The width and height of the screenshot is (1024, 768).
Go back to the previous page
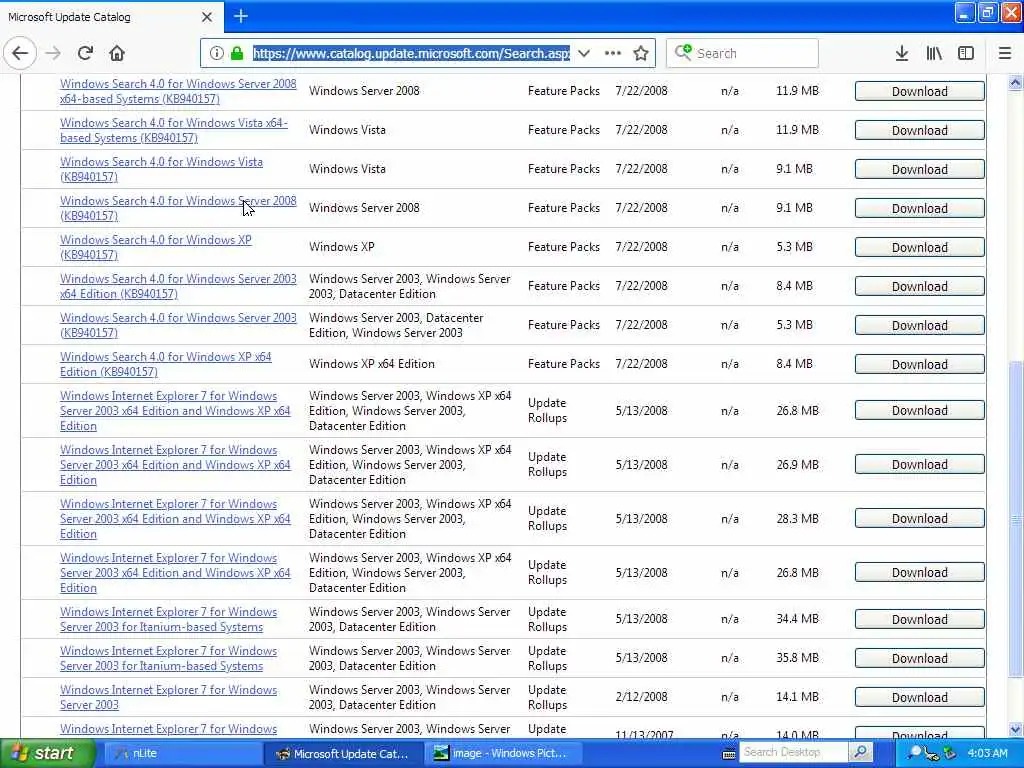click(20, 54)
